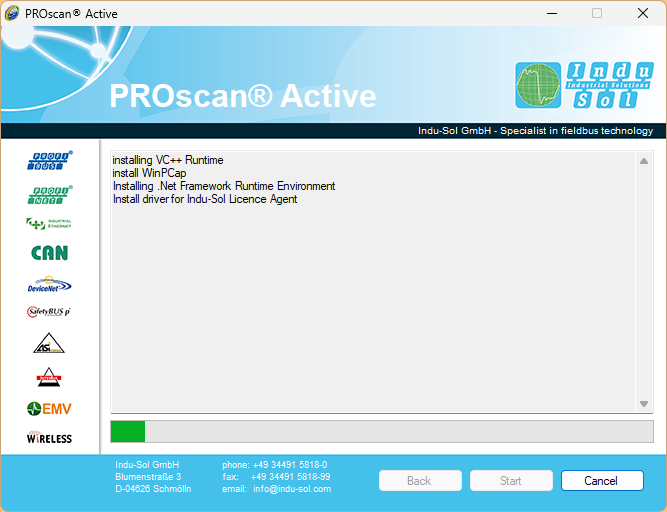Select the DeviceNet logo
The width and height of the screenshot is (667, 512).
49,284
